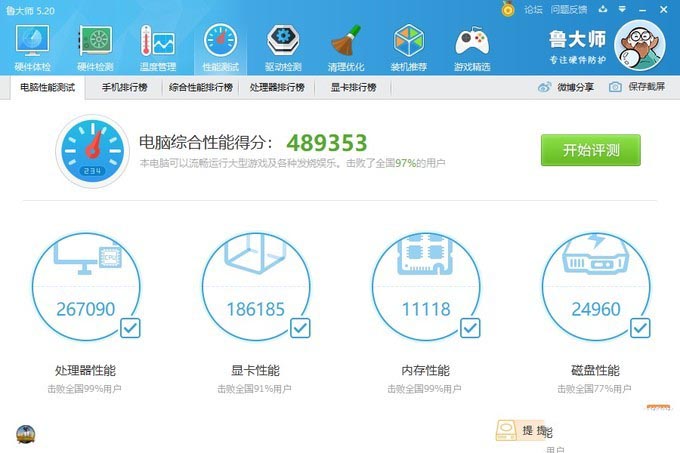The width and height of the screenshot is (680, 453).
Task: Switch to 综合性能排行榜 tab
Action: coord(201,88)
